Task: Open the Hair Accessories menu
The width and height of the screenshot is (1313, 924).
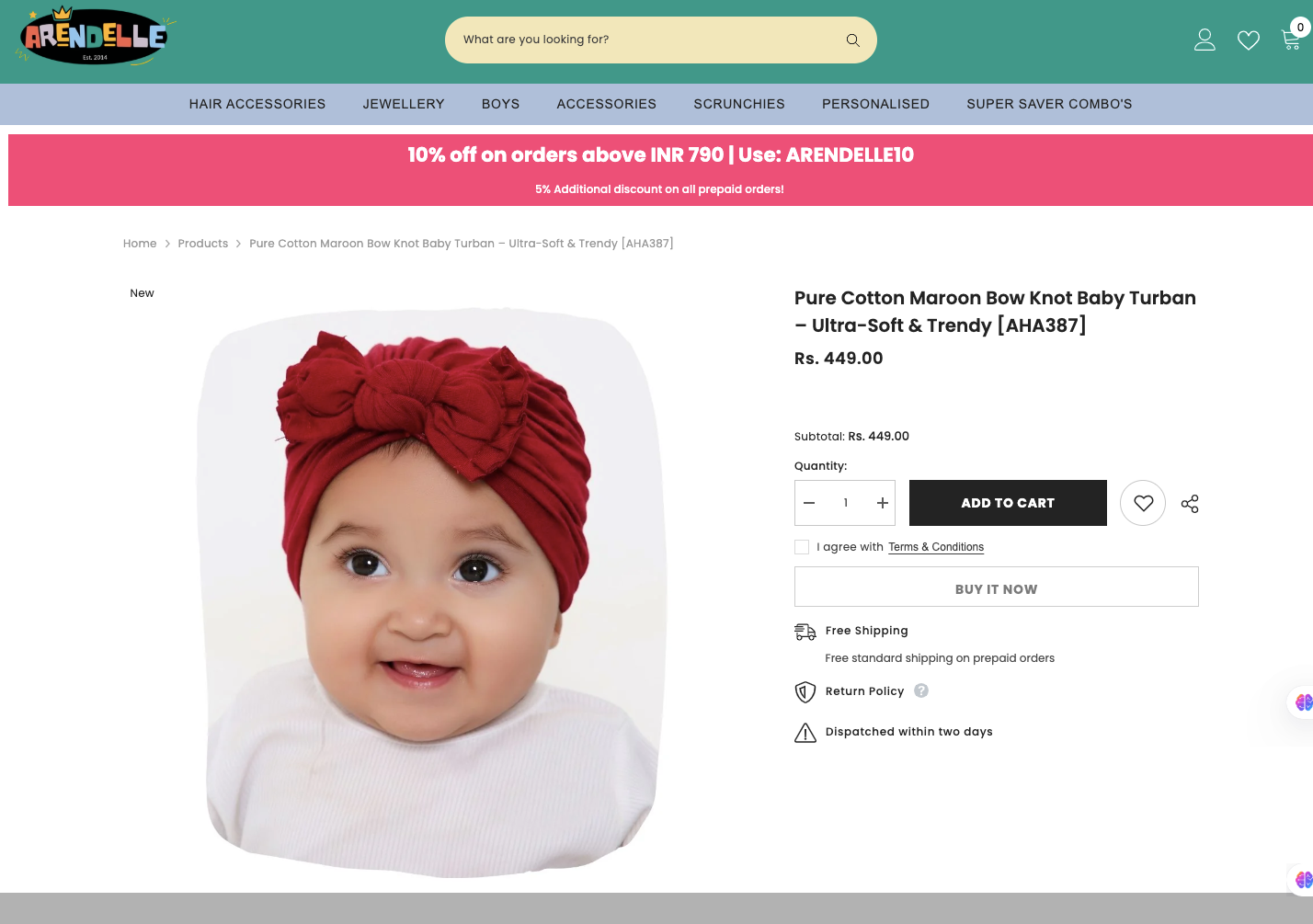Action: pyautogui.click(x=257, y=104)
